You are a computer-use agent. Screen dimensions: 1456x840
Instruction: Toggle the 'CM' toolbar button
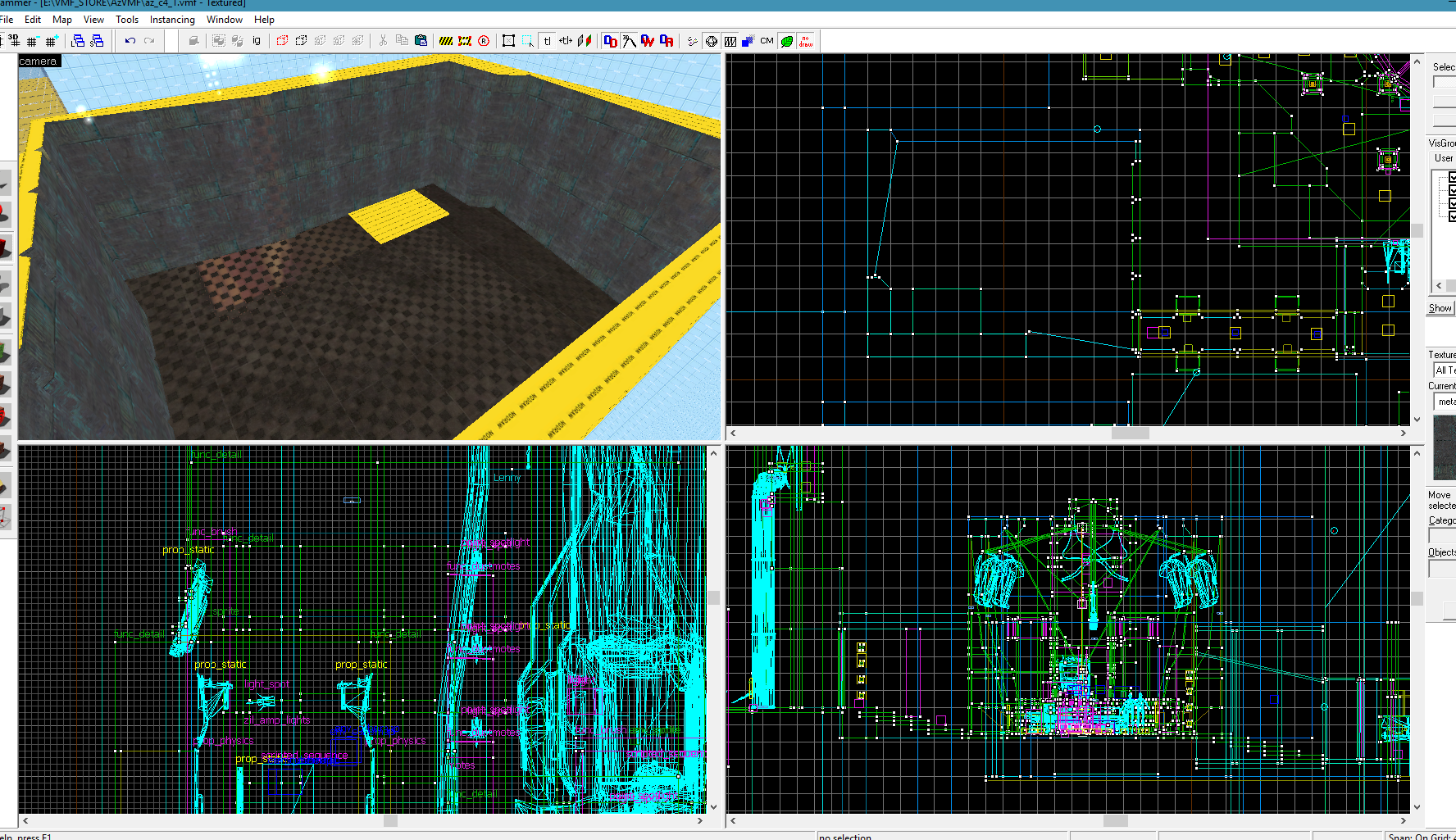tap(767, 41)
